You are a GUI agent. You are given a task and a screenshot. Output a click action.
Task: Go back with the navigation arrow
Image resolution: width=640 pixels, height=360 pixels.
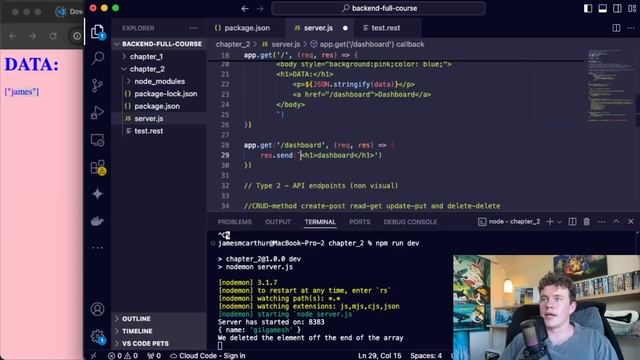245,8
